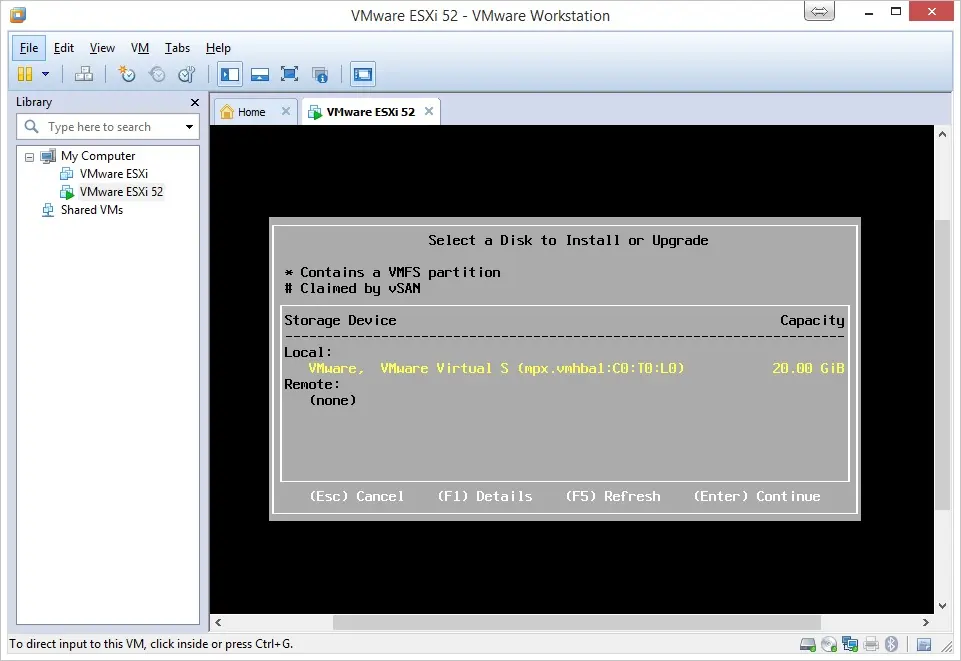Click the powered-off VMware ESXi VM icon

pos(67,174)
